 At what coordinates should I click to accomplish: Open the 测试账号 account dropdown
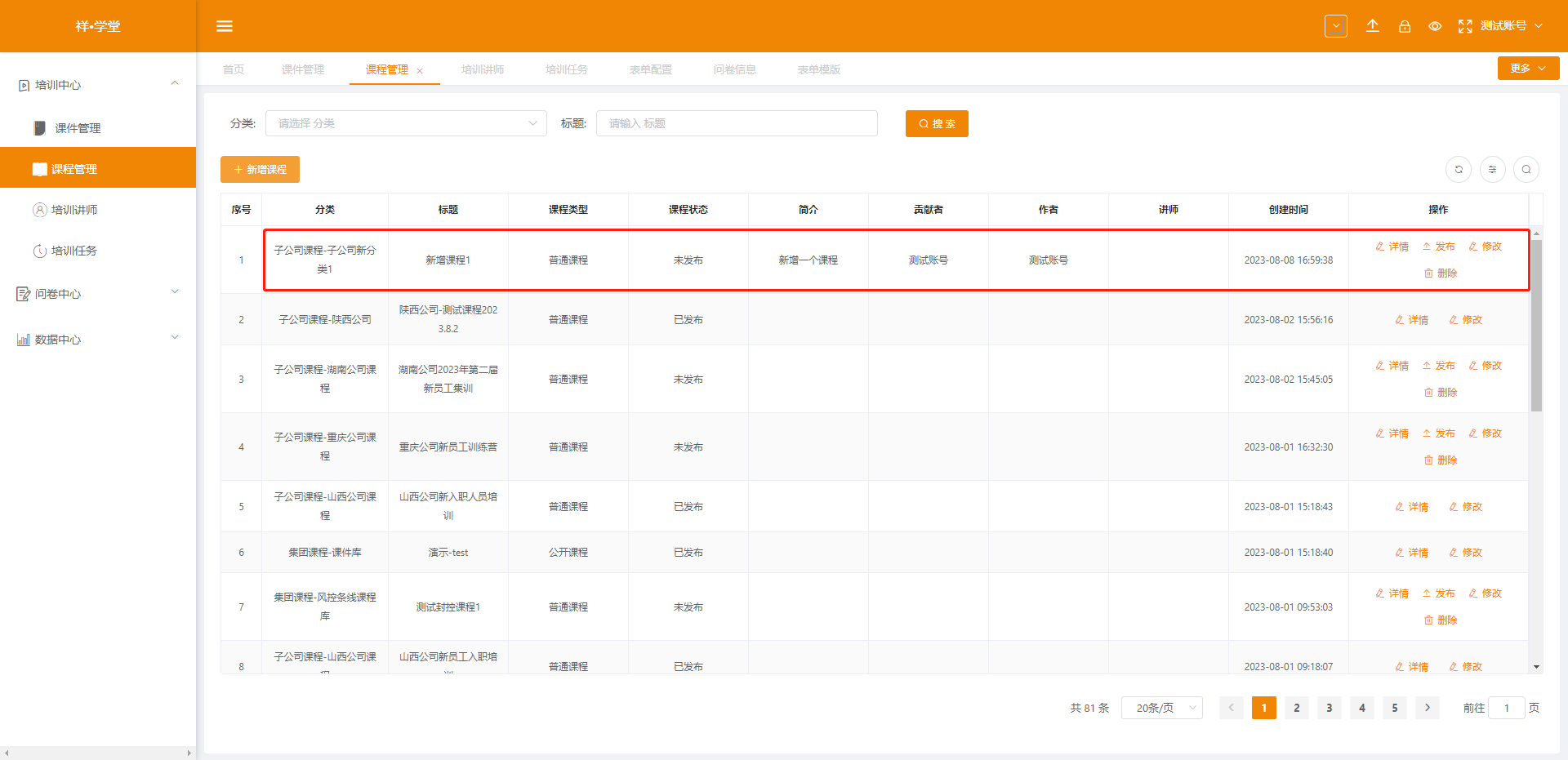(1512, 26)
